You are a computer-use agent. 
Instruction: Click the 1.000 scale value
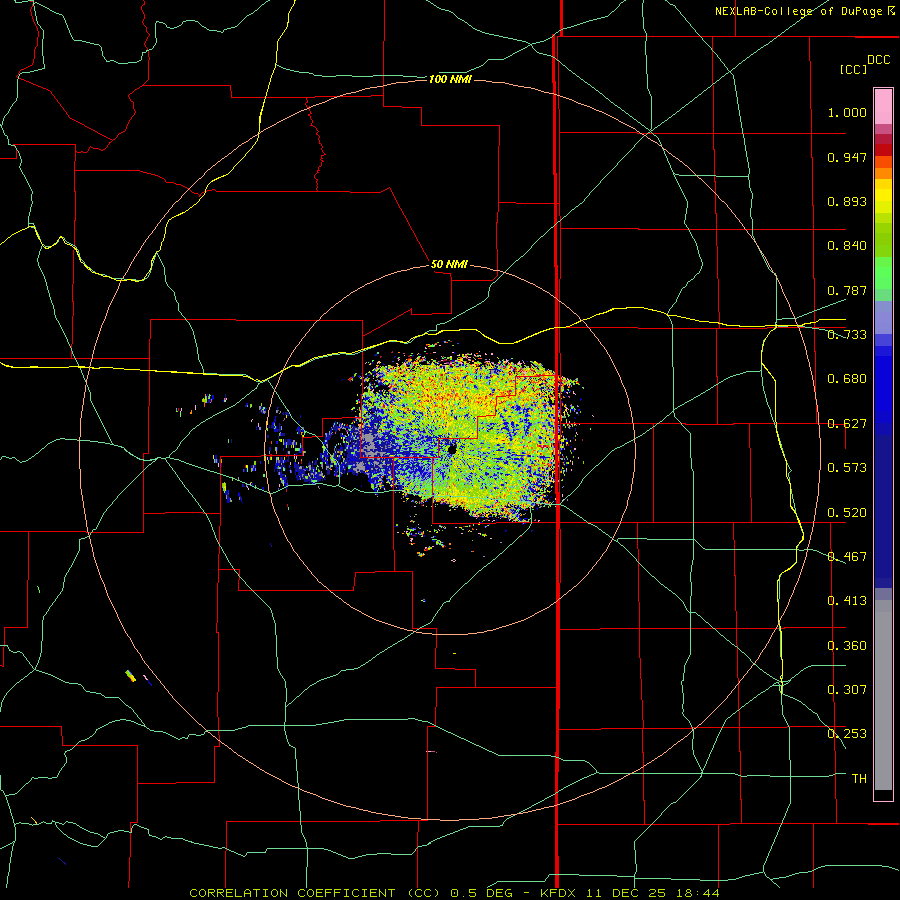[847, 112]
